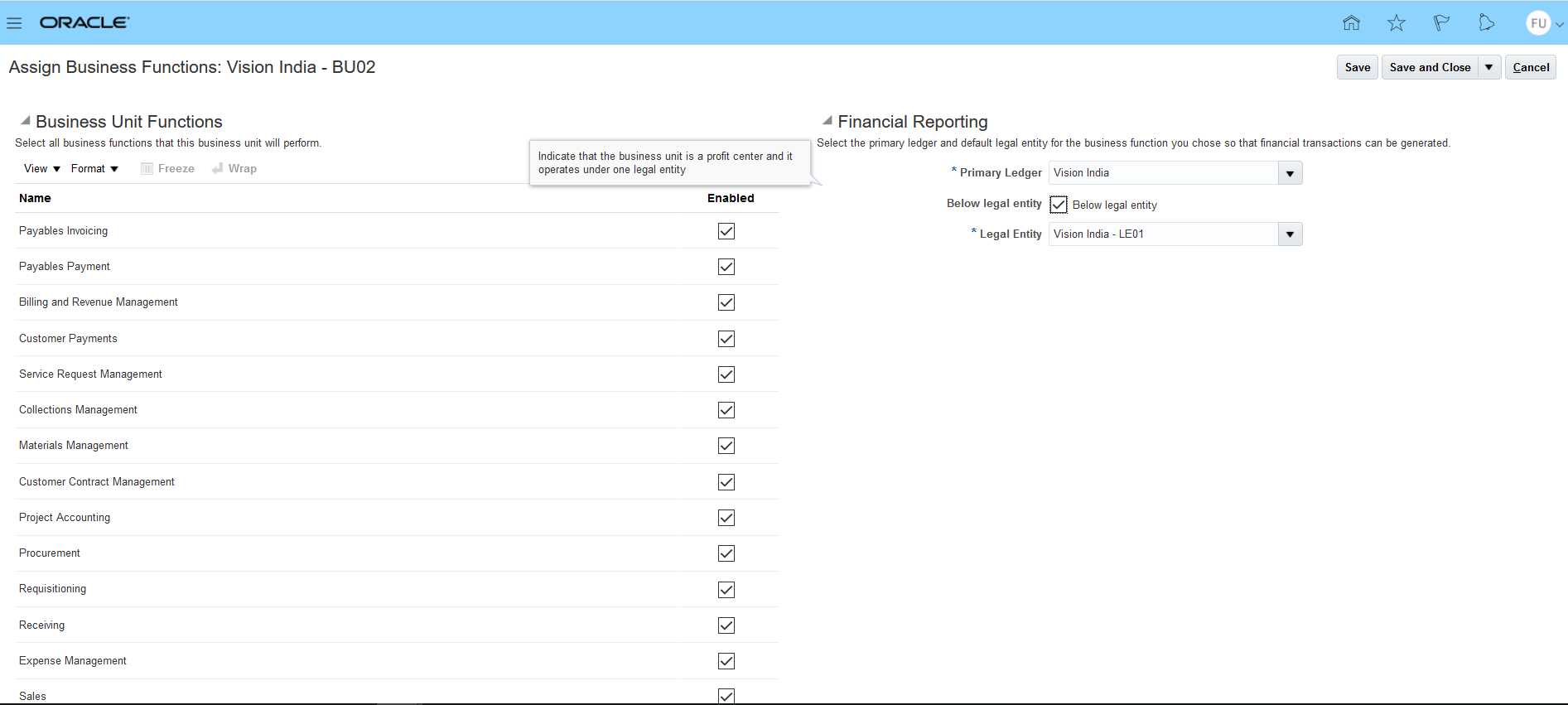1568x705 pixels.
Task: Click the Save button
Action: coord(1358,67)
